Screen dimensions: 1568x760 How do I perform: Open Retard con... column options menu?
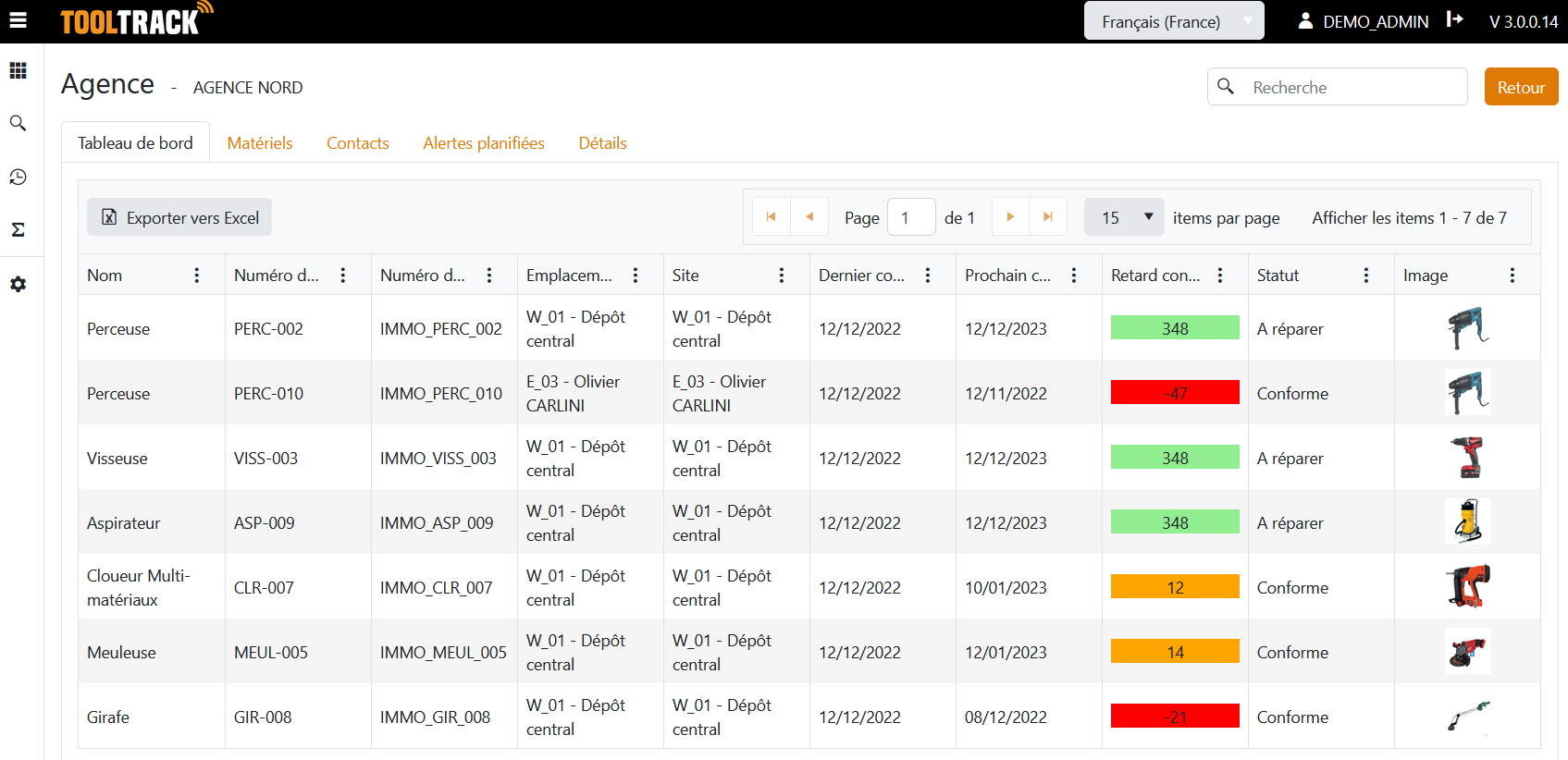click(x=1220, y=276)
